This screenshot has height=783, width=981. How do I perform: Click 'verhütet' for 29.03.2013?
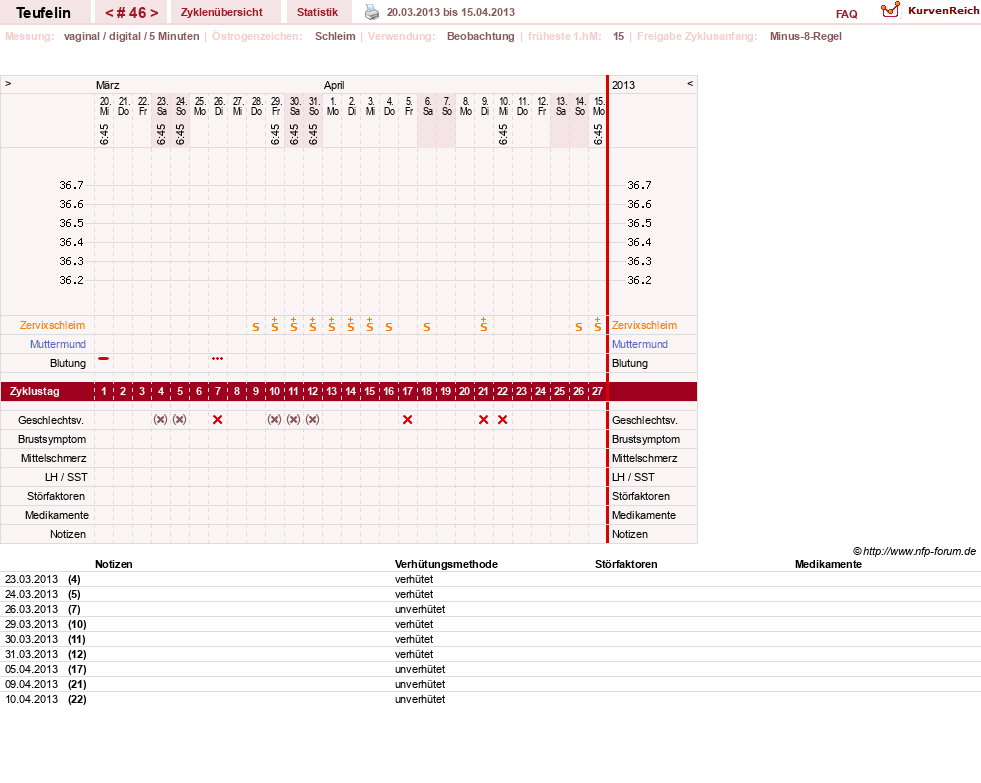click(414, 624)
